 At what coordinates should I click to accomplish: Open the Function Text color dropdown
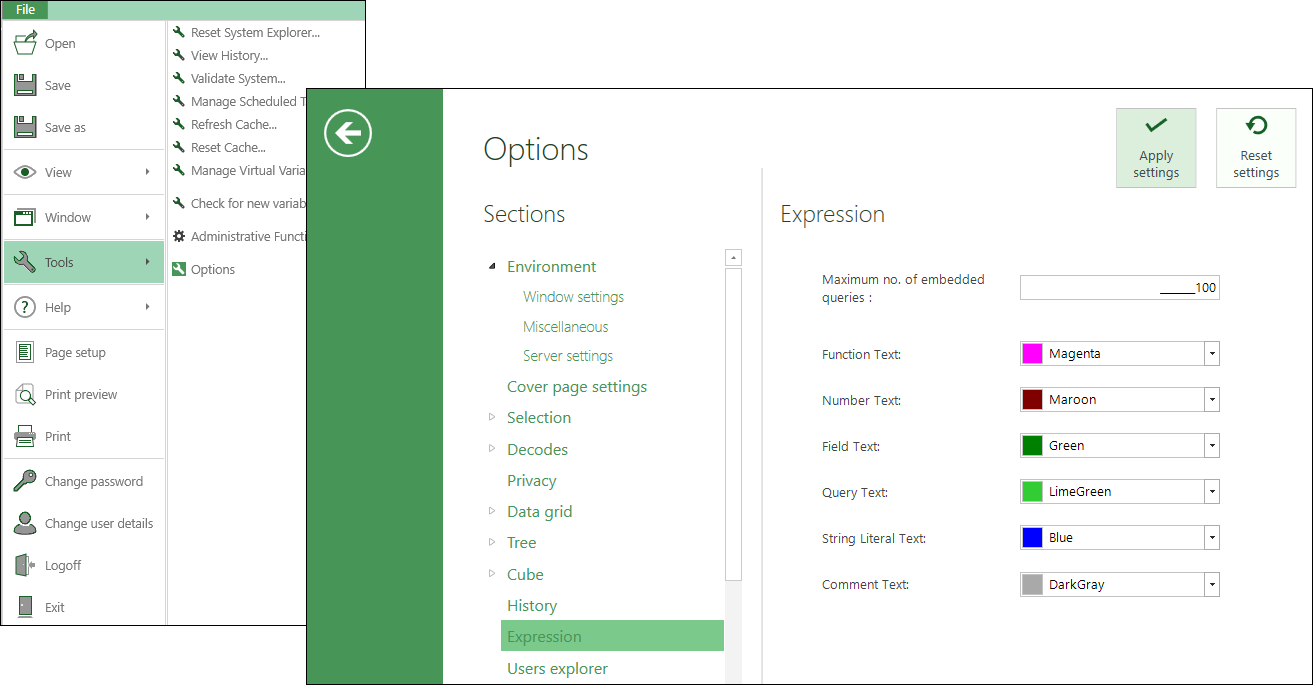1211,354
